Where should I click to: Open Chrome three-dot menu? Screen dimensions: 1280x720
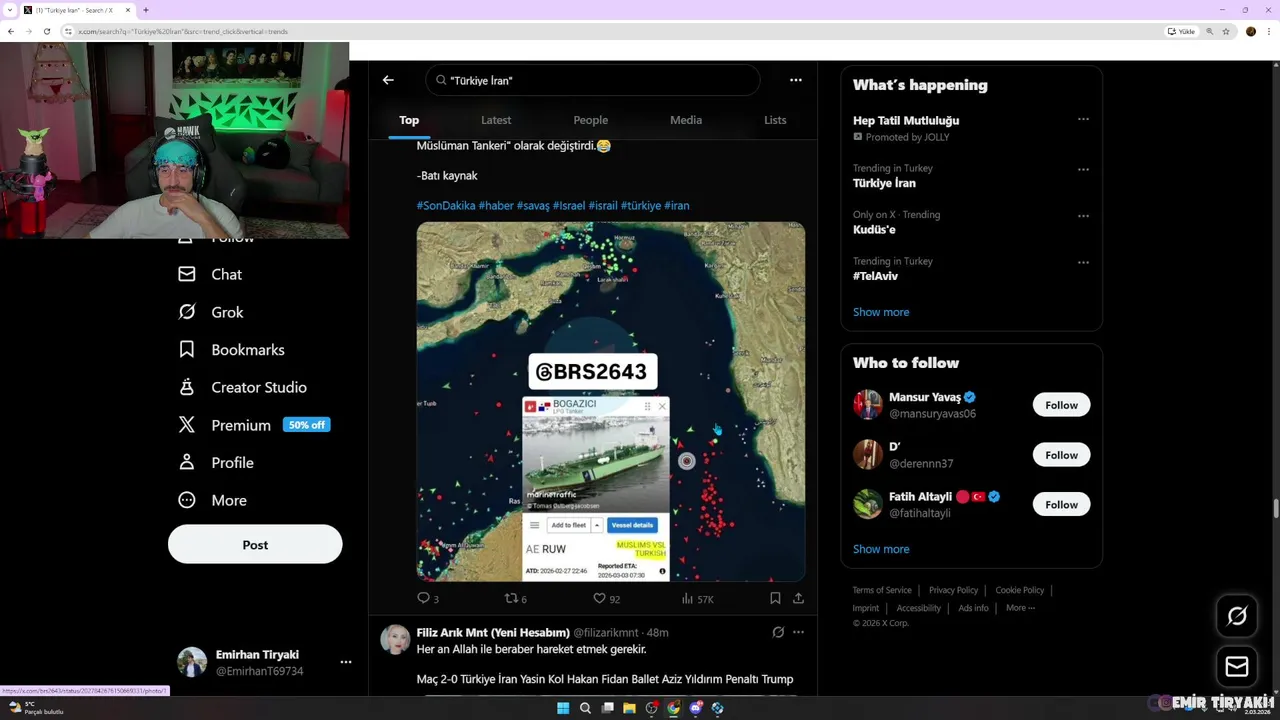pos(1268,31)
